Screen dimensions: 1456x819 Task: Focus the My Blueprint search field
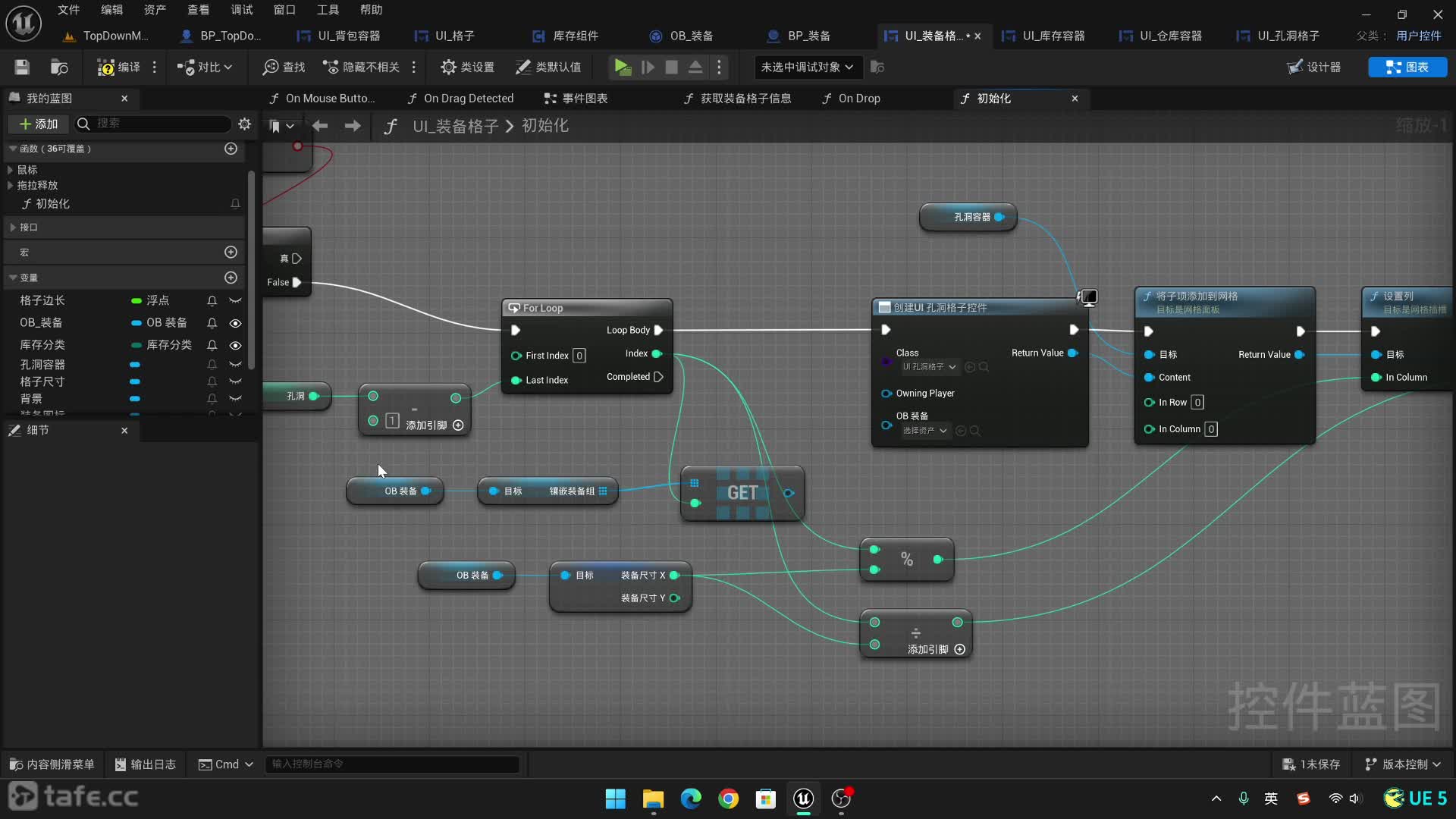(x=152, y=124)
